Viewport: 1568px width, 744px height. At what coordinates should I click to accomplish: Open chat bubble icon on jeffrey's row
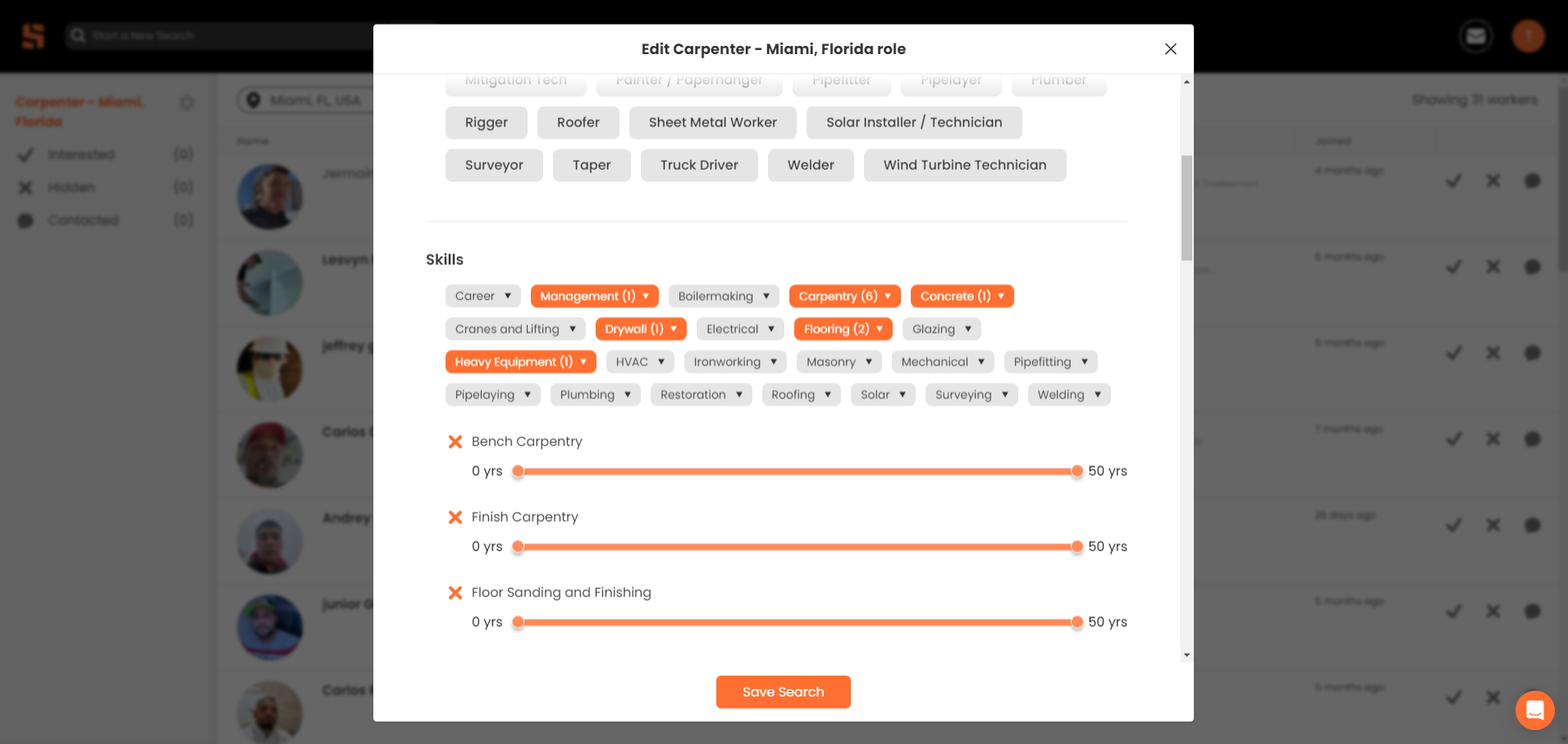1533,353
